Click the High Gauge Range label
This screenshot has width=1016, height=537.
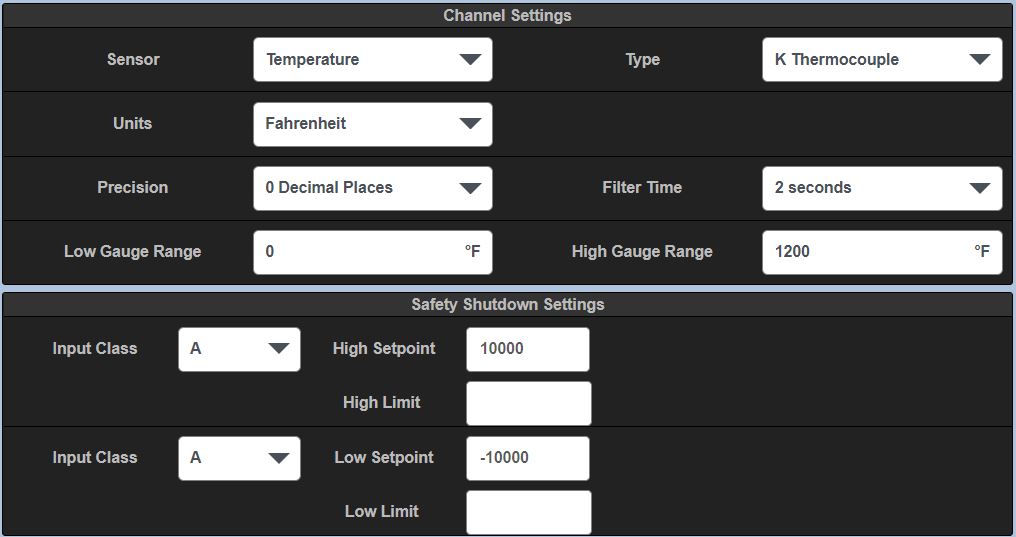642,252
